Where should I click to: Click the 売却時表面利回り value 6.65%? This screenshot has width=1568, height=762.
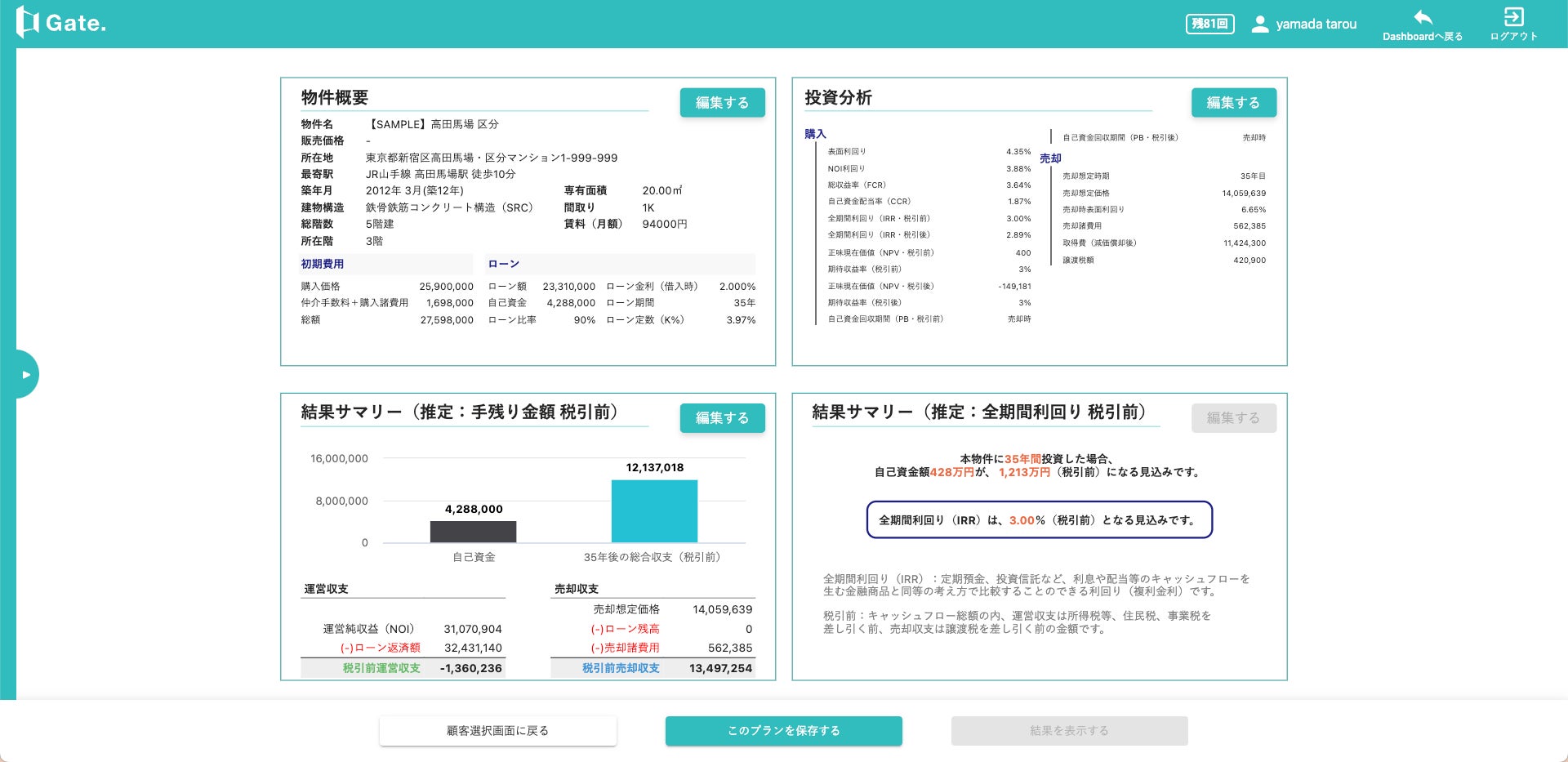click(1254, 210)
